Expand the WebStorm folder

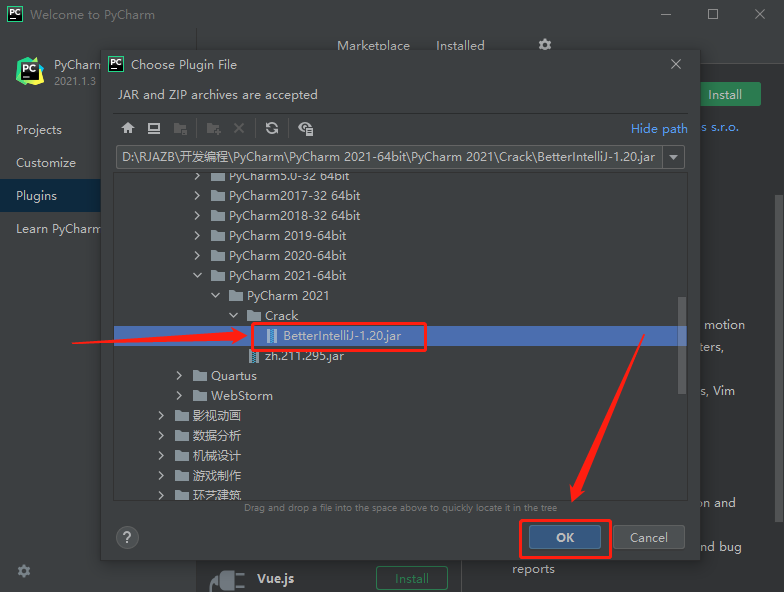click(179, 396)
